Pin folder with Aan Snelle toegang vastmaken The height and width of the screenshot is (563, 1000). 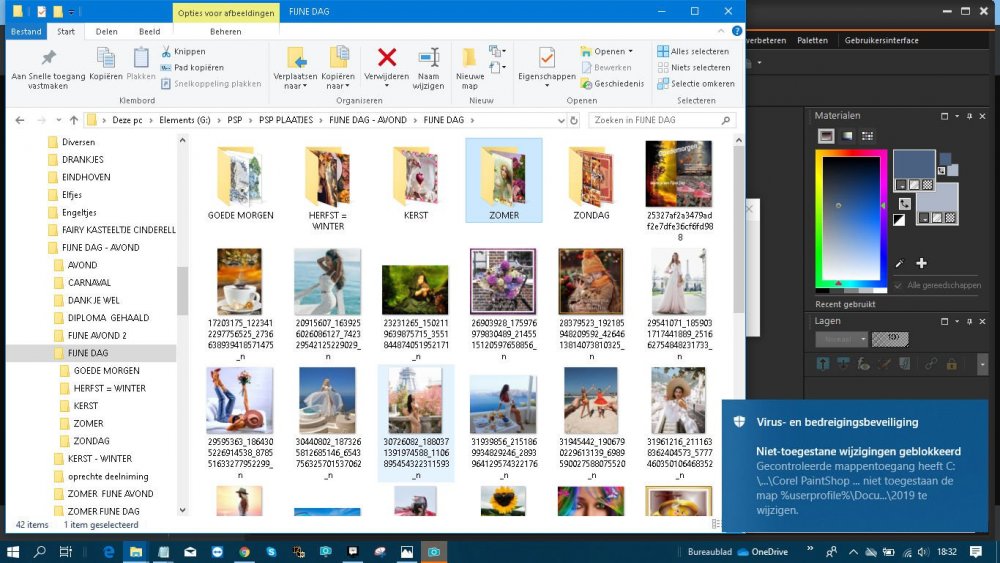[x=46, y=59]
